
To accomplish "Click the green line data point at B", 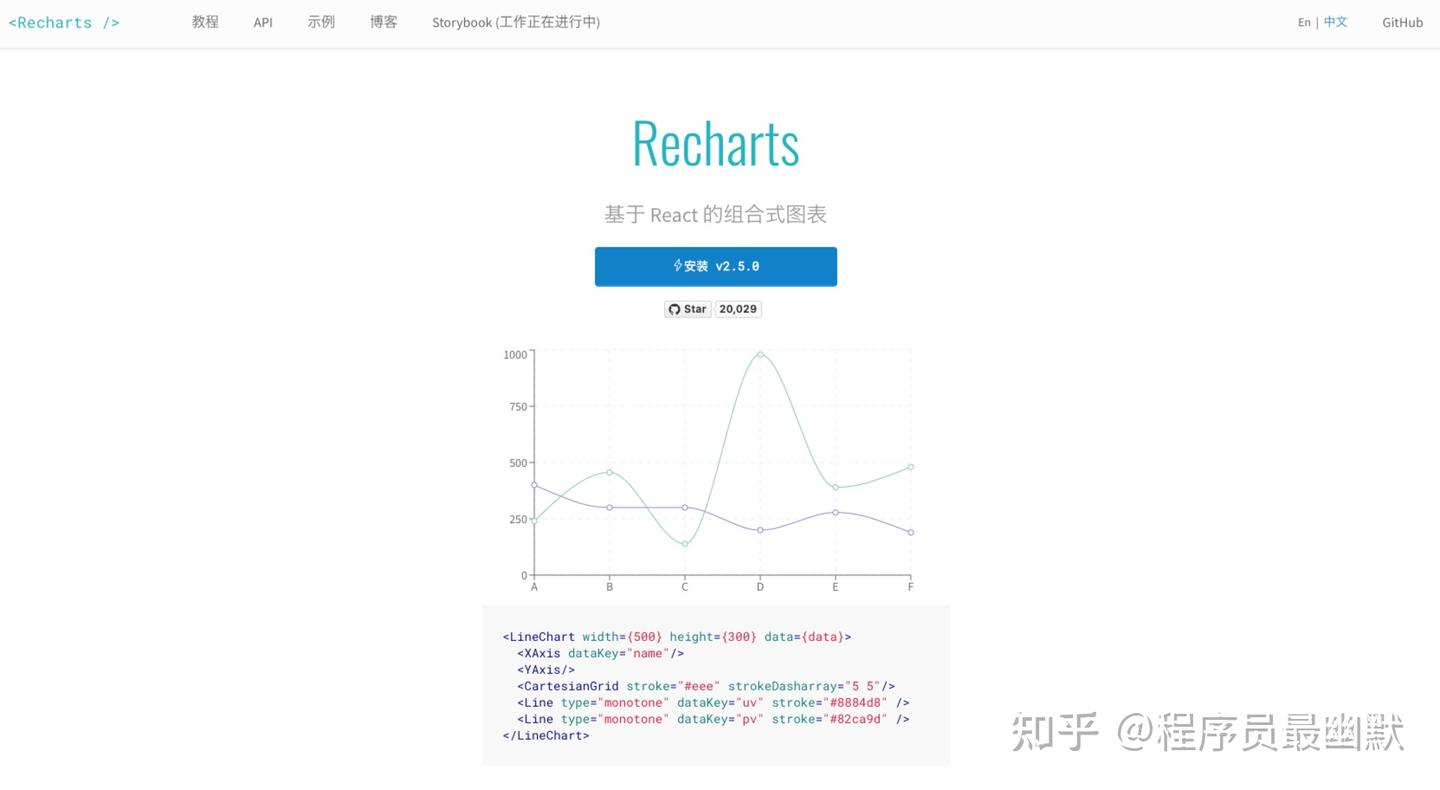I will [x=609, y=472].
